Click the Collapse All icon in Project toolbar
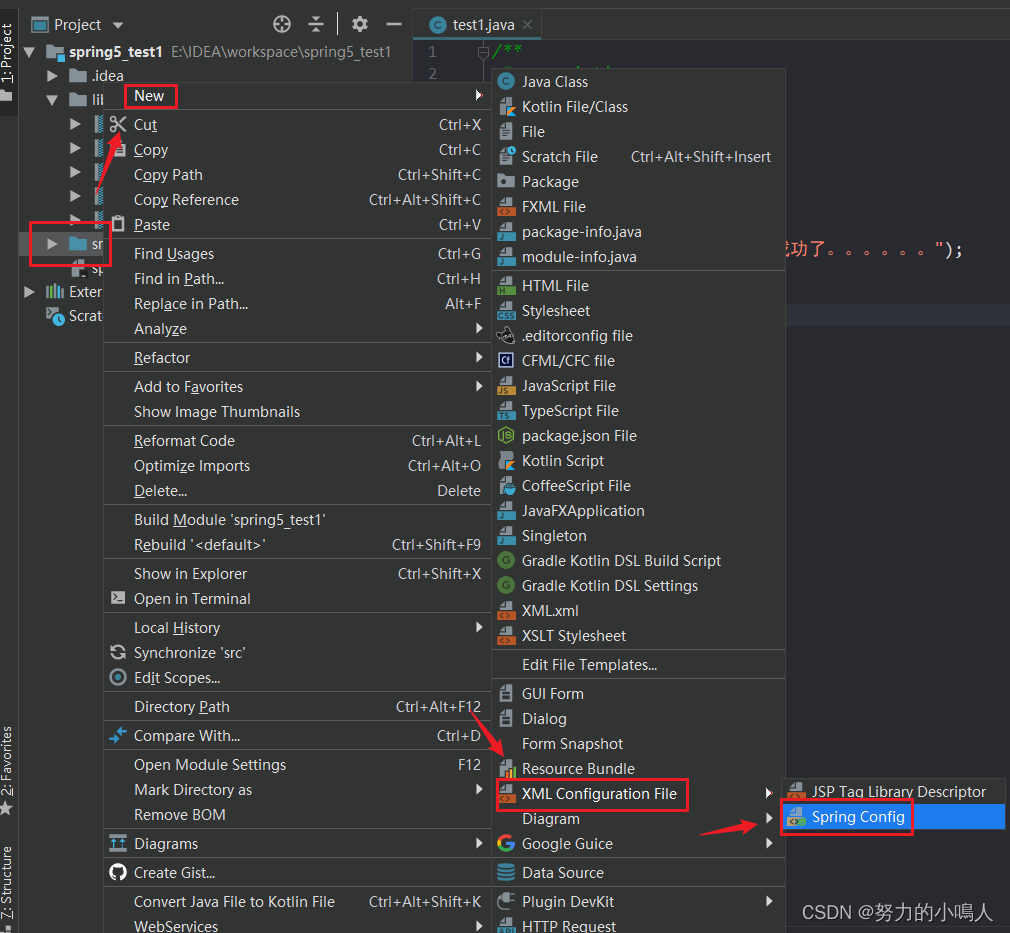 (x=316, y=24)
